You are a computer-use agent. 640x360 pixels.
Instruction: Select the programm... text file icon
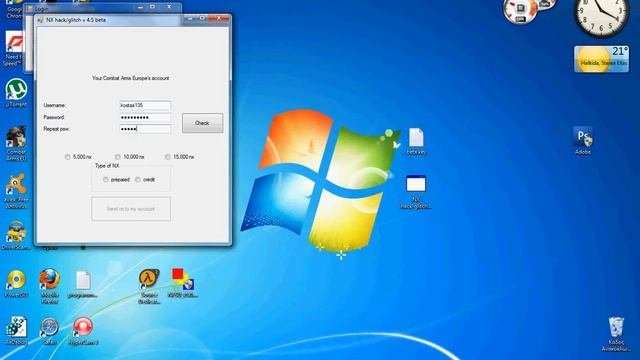83,284
